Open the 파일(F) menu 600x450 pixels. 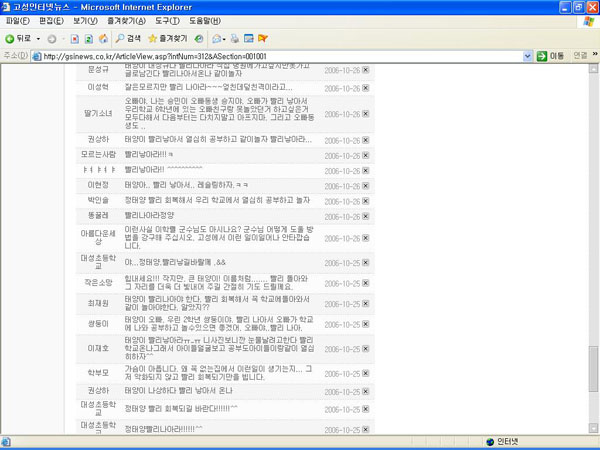point(19,20)
